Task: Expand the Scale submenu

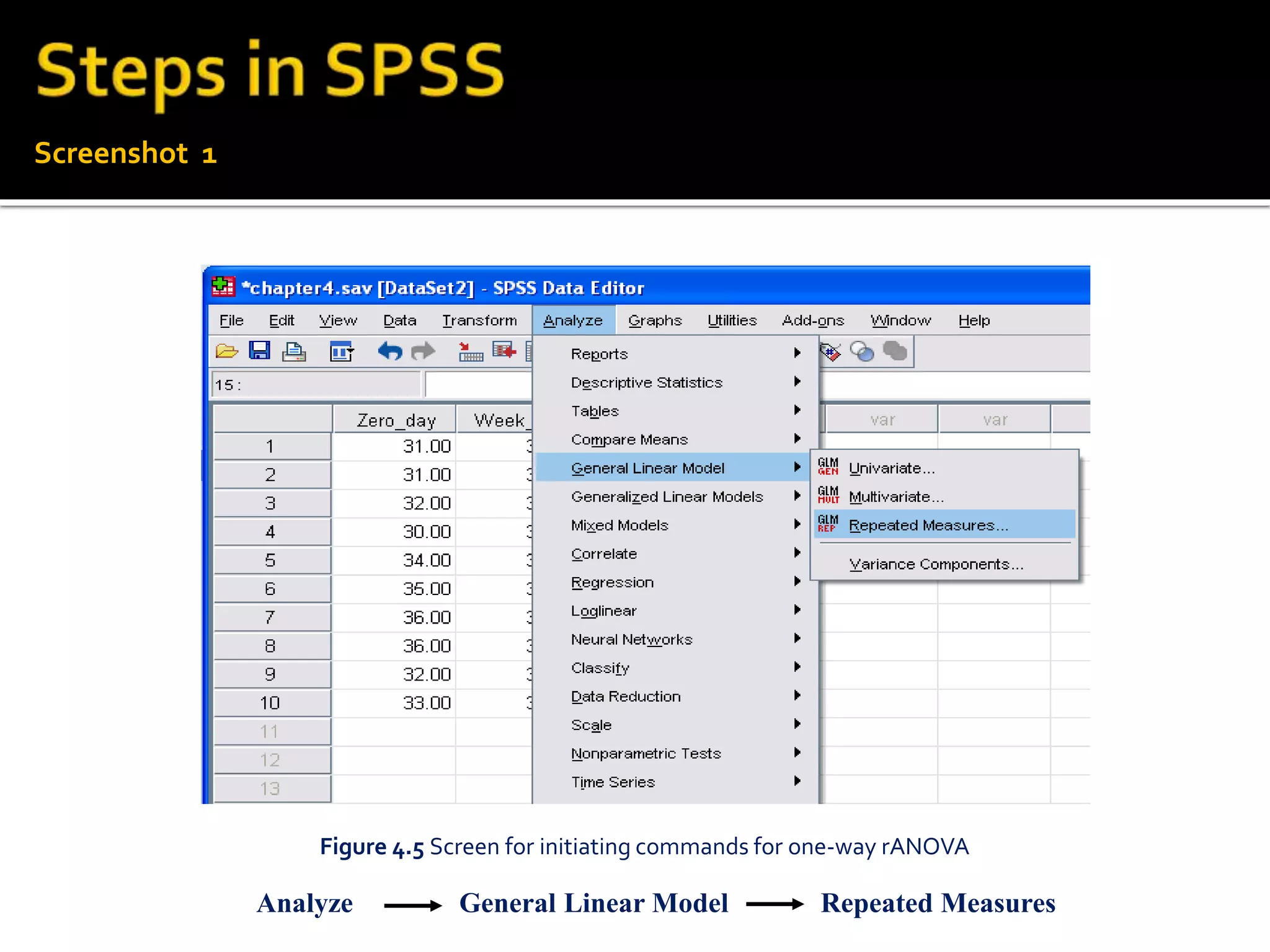Action: 676,725
